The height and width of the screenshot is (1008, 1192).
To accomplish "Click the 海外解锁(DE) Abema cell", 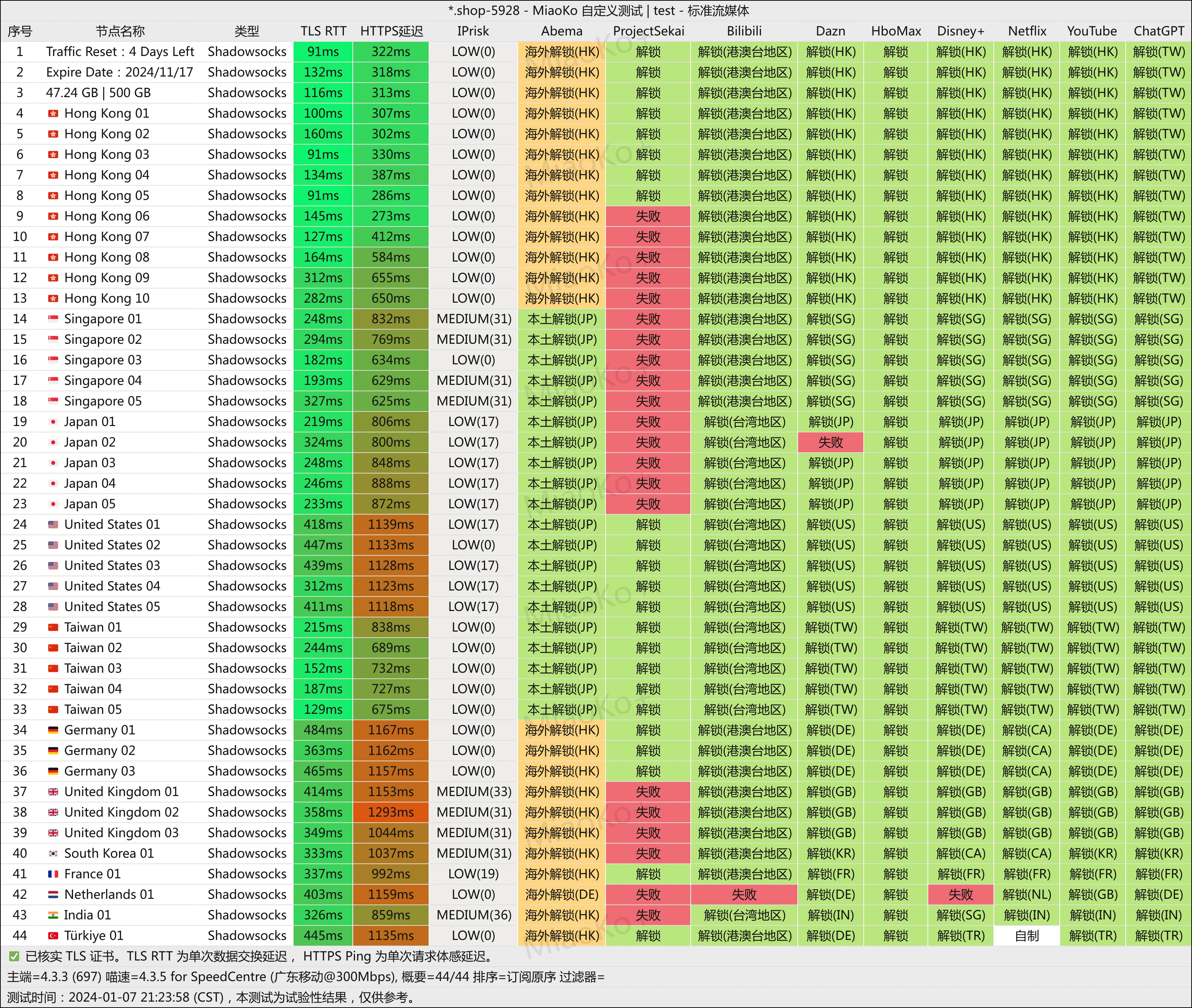I will pos(562,895).
